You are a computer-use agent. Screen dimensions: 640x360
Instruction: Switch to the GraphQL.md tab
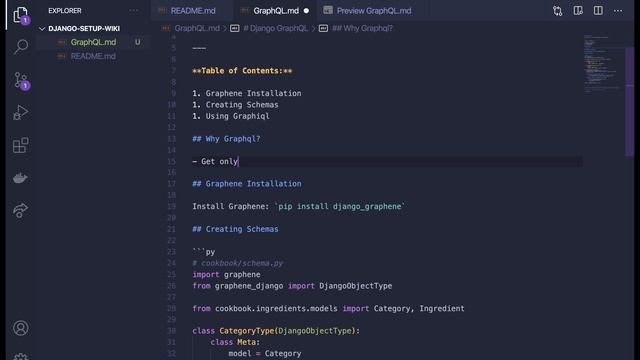tap(276, 11)
